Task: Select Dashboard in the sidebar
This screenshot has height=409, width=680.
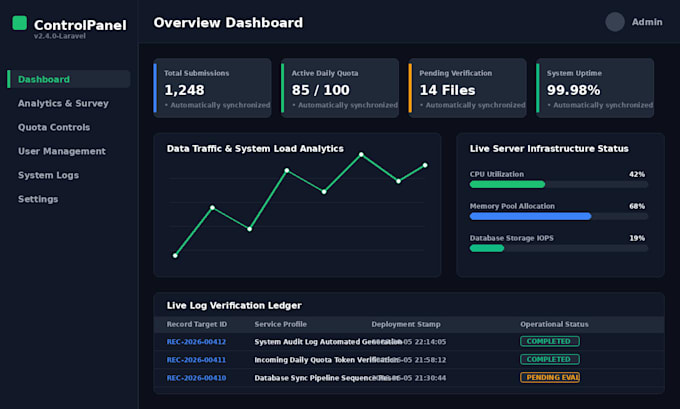Action: coord(69,79)
